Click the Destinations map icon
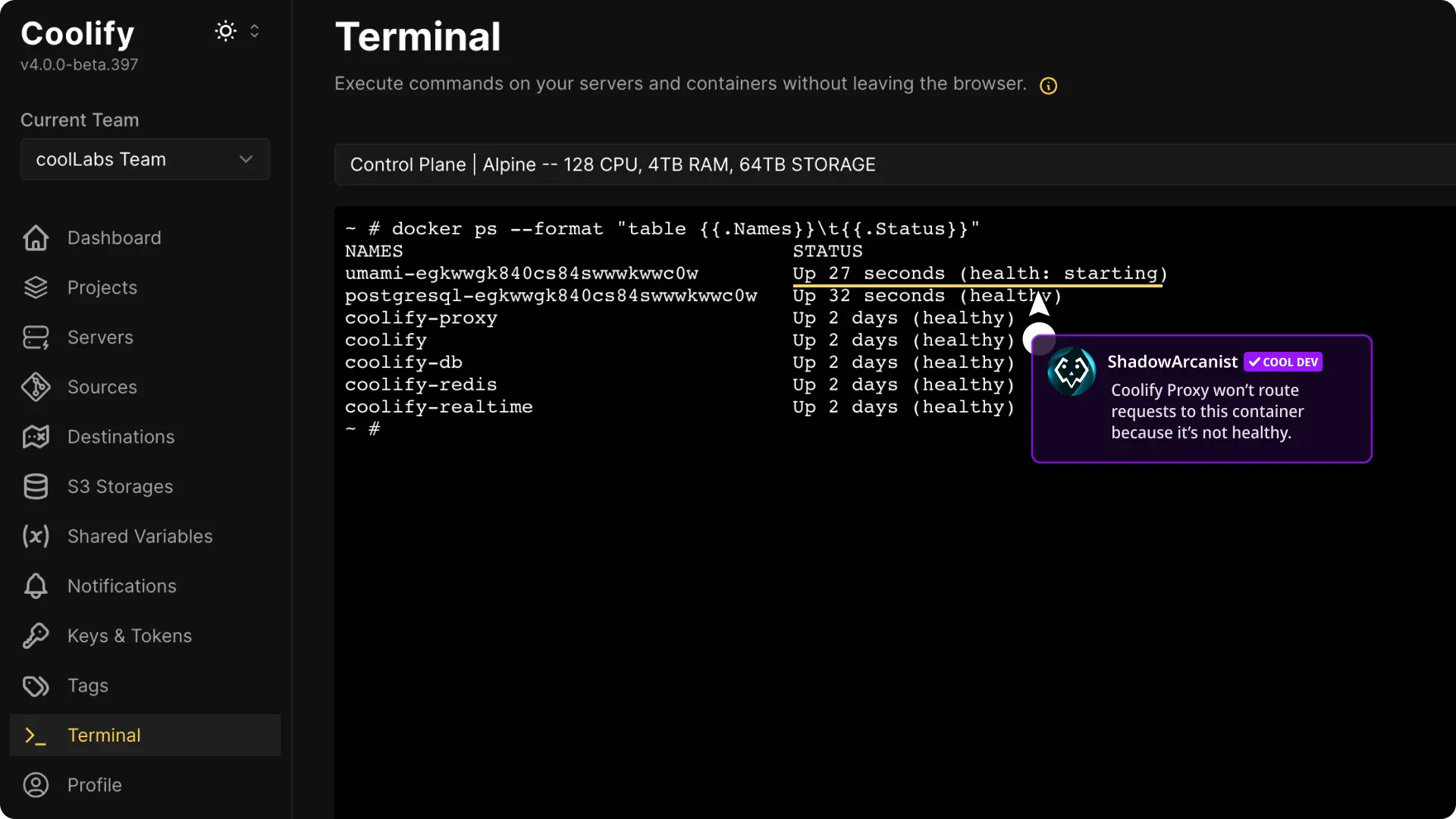Screen dimensions: 1456x819 pos(35,437)
